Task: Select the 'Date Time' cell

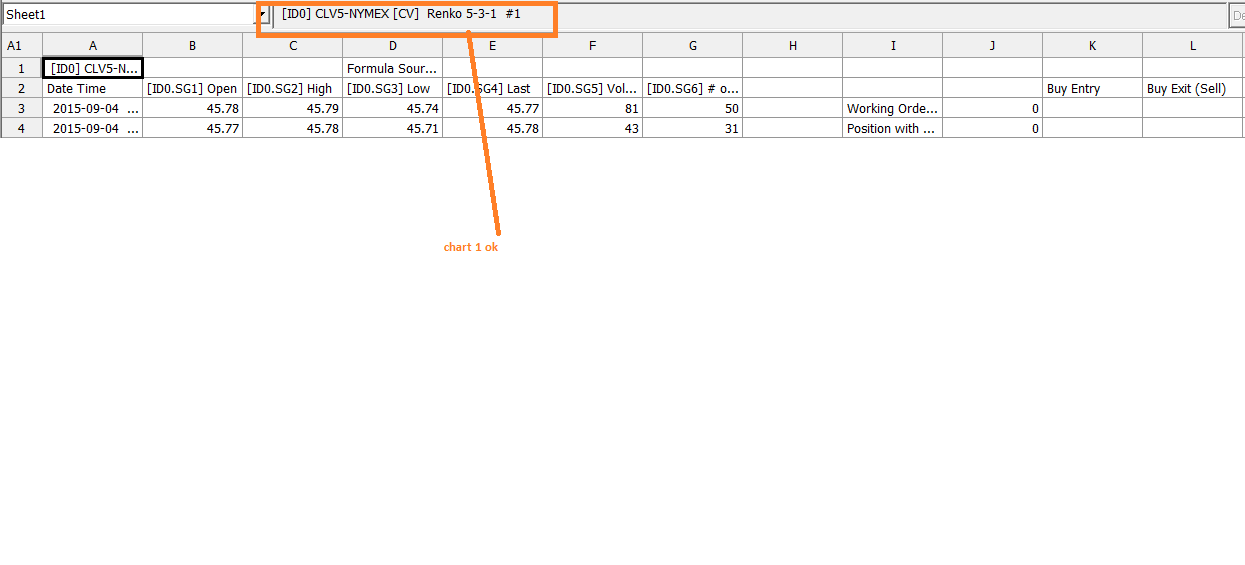Action: tap(93, 88)
